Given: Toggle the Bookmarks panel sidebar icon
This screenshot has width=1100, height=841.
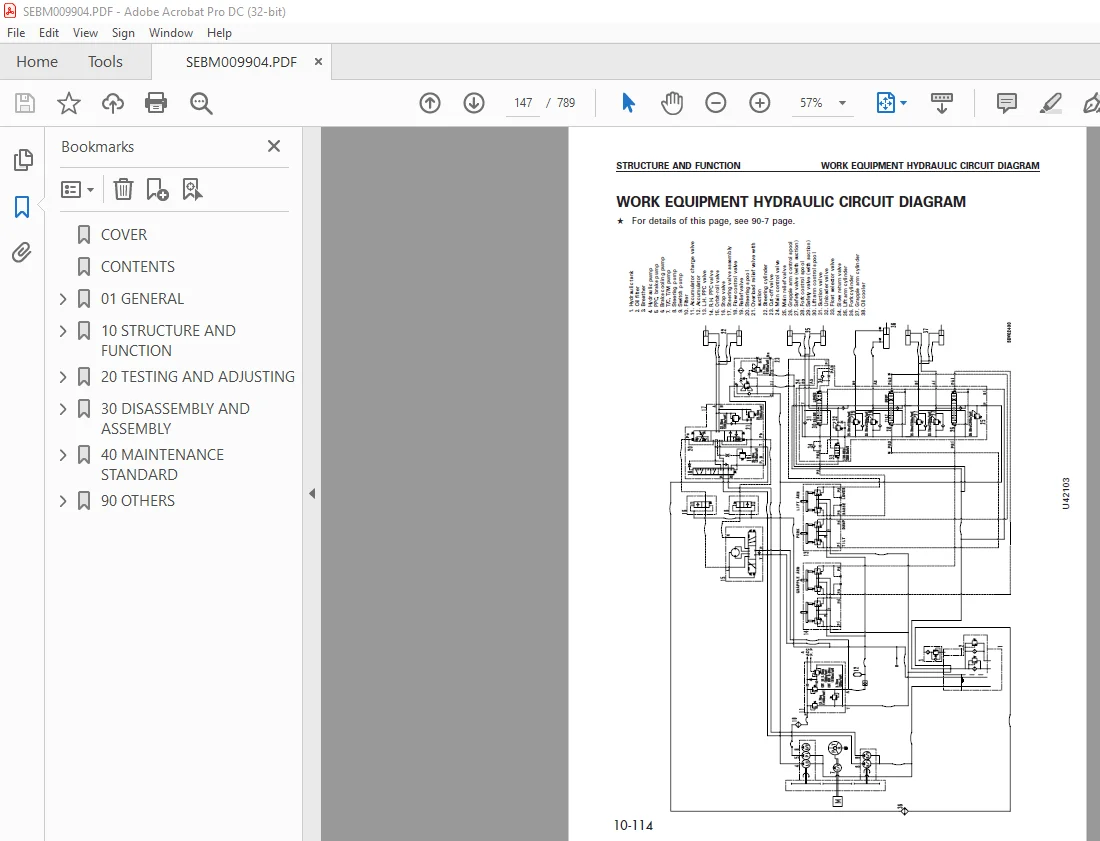Looking at the screenshot, I should click(x=22, y=207).
